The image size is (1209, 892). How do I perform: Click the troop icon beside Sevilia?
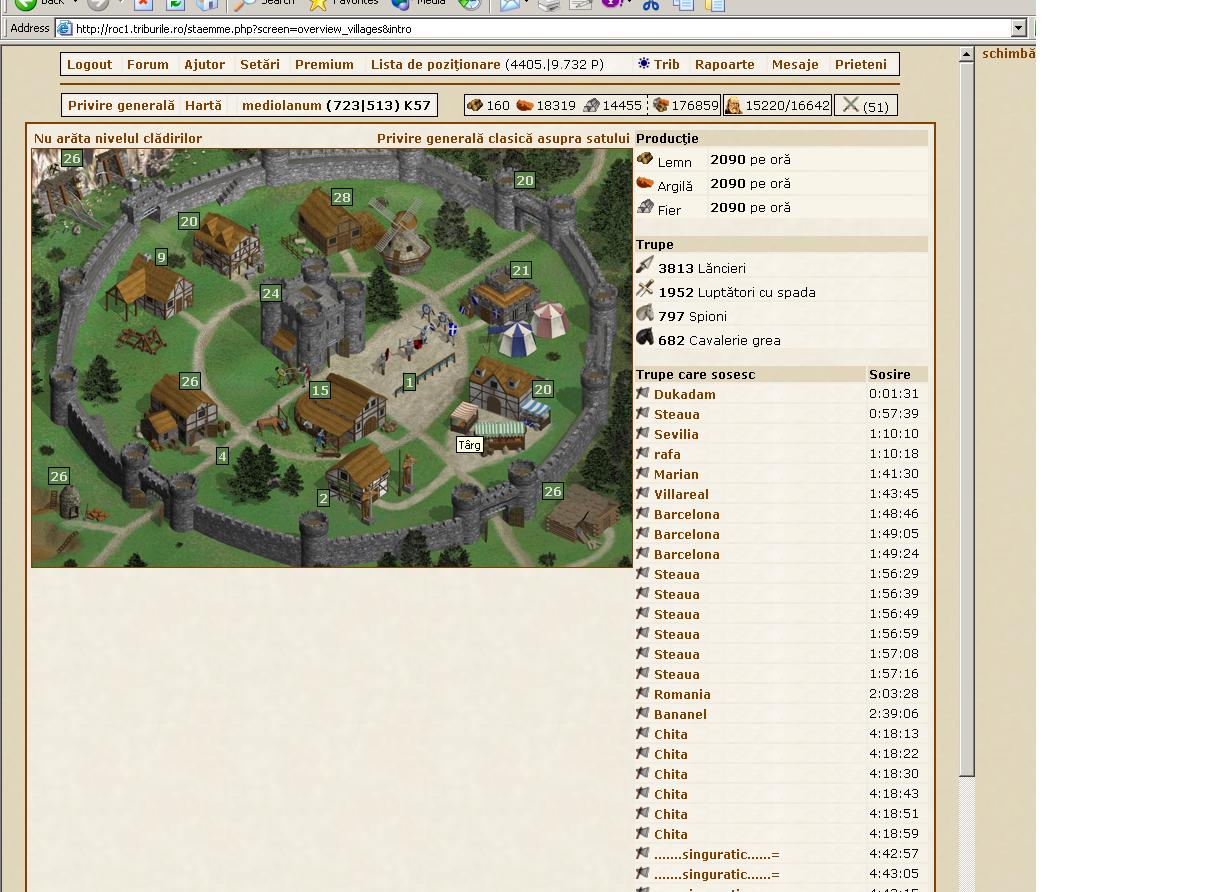(643, 433)
